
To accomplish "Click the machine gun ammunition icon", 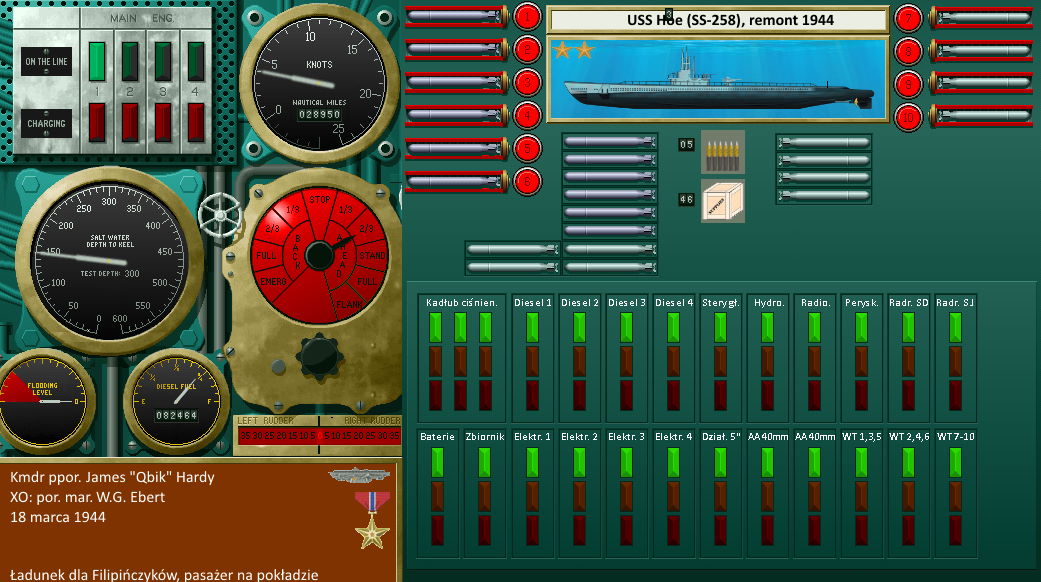I will click(x=722, y=151).
